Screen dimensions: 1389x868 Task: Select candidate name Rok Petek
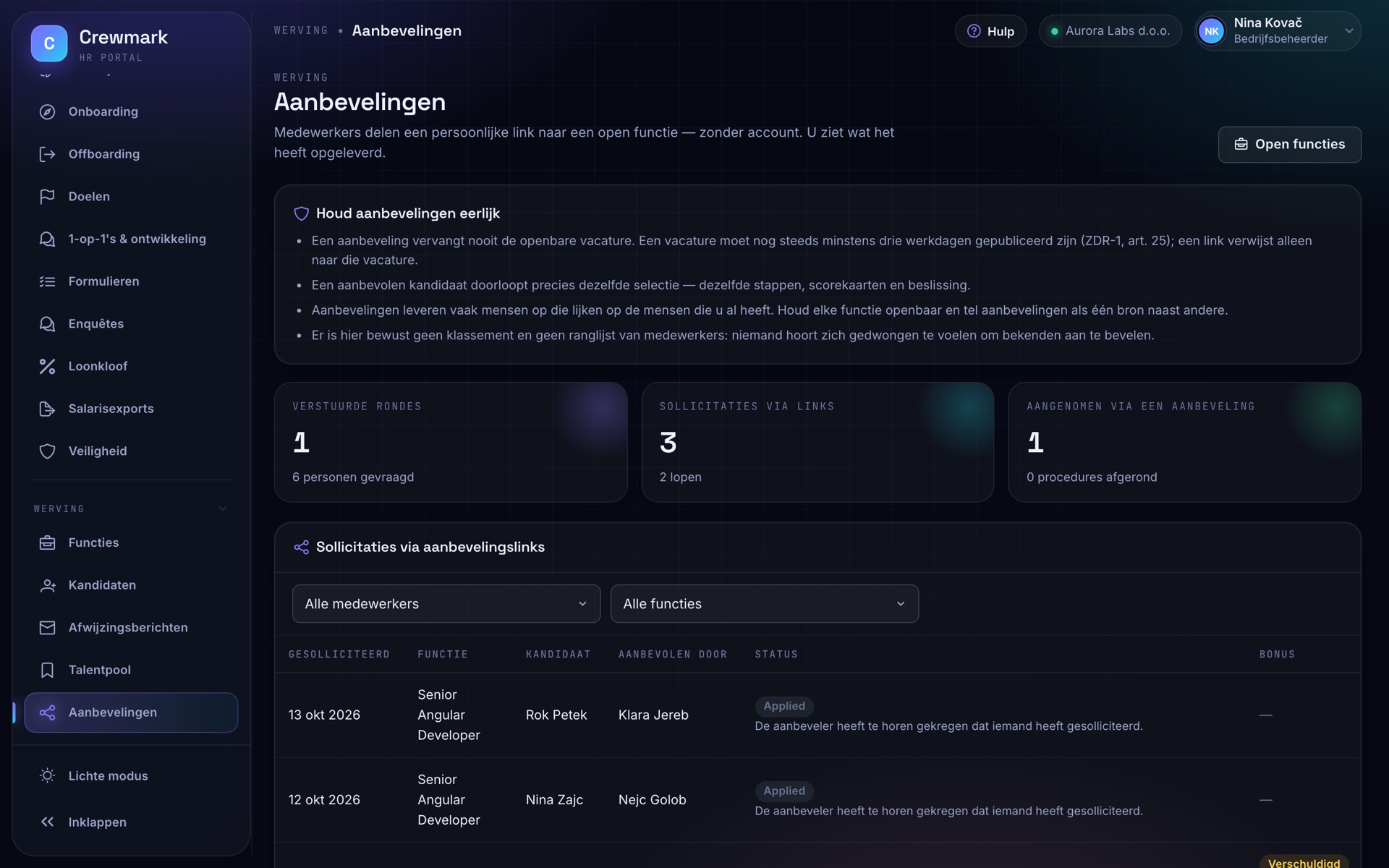point(556,715)
